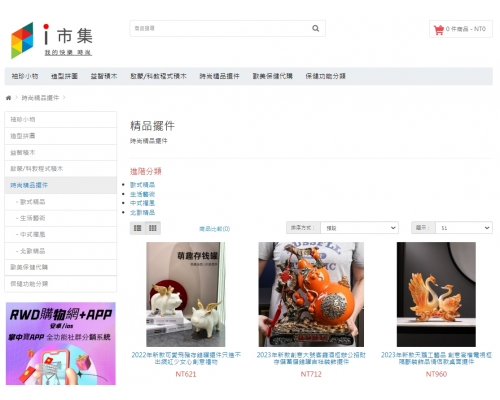Select 啟蒙/科教程式積木 in left sidebar
This screenshot has height=400, width=500.
(x=61, y=169)
